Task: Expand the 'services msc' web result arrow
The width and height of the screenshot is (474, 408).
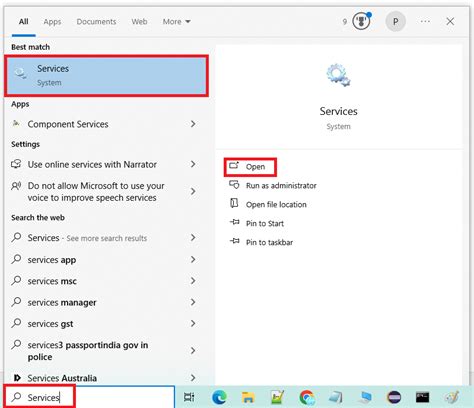Action: pyautogui.click(x=193, y=281)
